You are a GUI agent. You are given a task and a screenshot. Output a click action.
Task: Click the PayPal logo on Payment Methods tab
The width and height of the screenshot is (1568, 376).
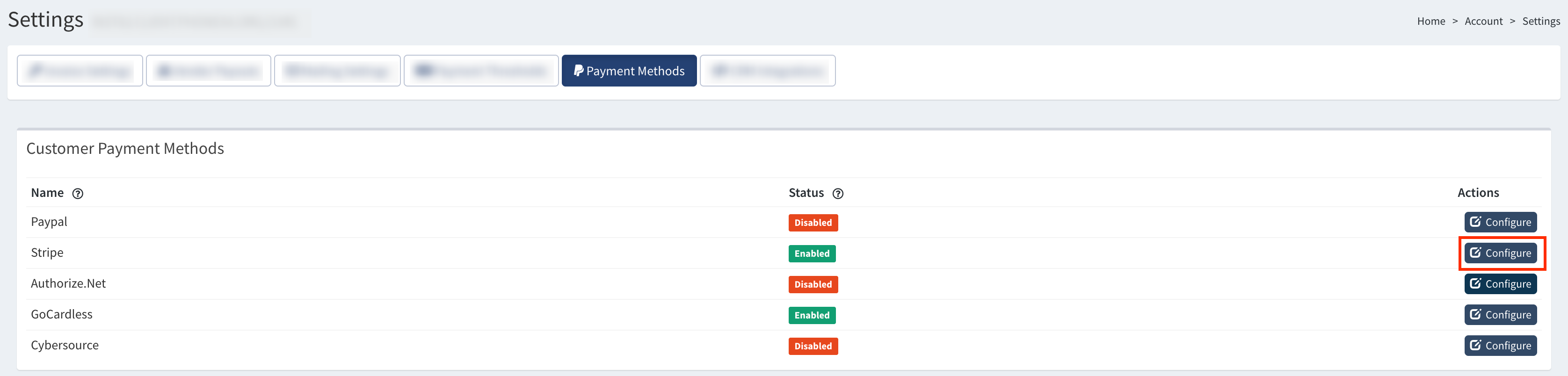578,71
